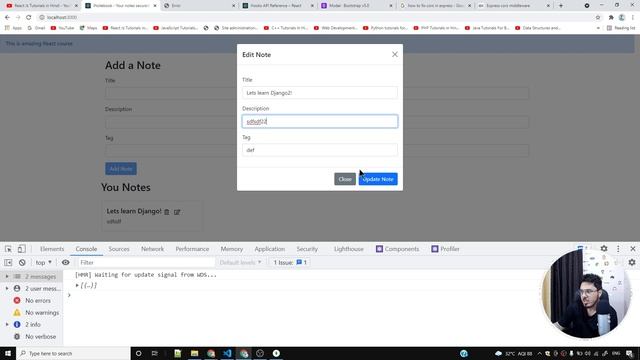Click the Add Note button
Screen dimensions: 640x360
pyautogui.click(x=121, y=169)
